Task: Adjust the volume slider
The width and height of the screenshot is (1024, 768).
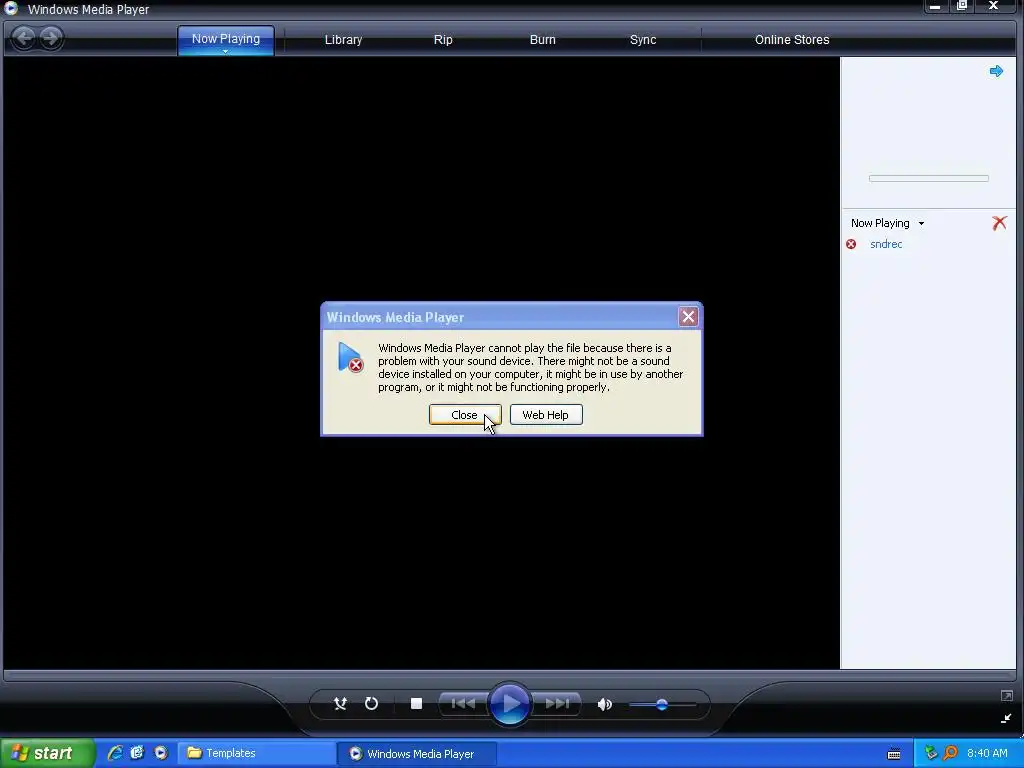Action: pos(662,705)
